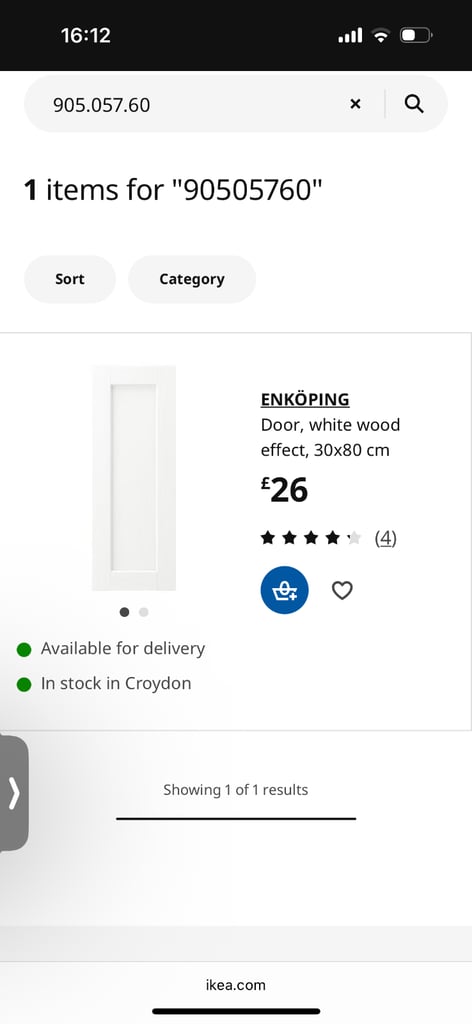Image resolution: width=472 pixels, height=1024 pixels.
Task: Select the second image carousel dot
Action: pos(144,612)
